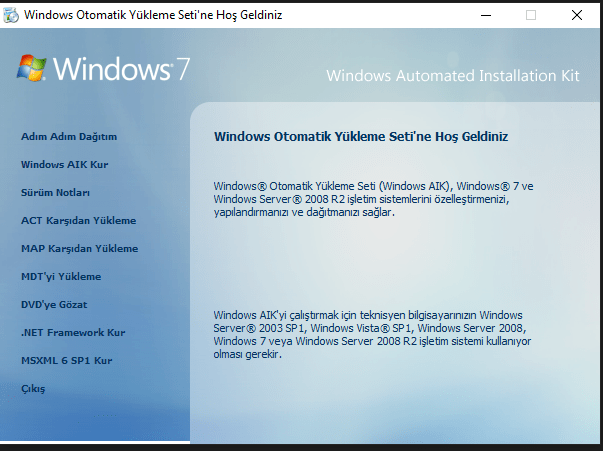Click the paragraph starting 'Windows® Otomatik Yükleme Seti'
The image size is (603, 451).
[x=373, y=199]
